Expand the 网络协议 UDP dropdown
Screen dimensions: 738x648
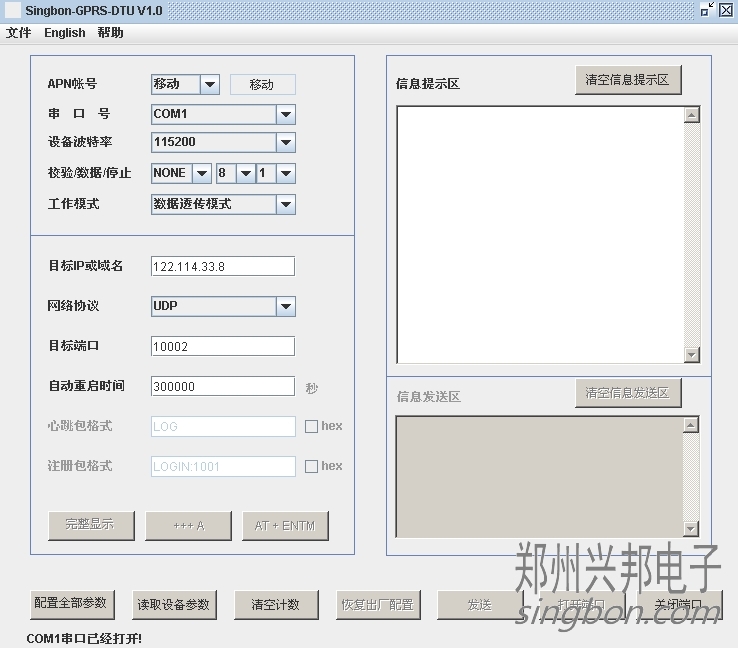[285, 306]
